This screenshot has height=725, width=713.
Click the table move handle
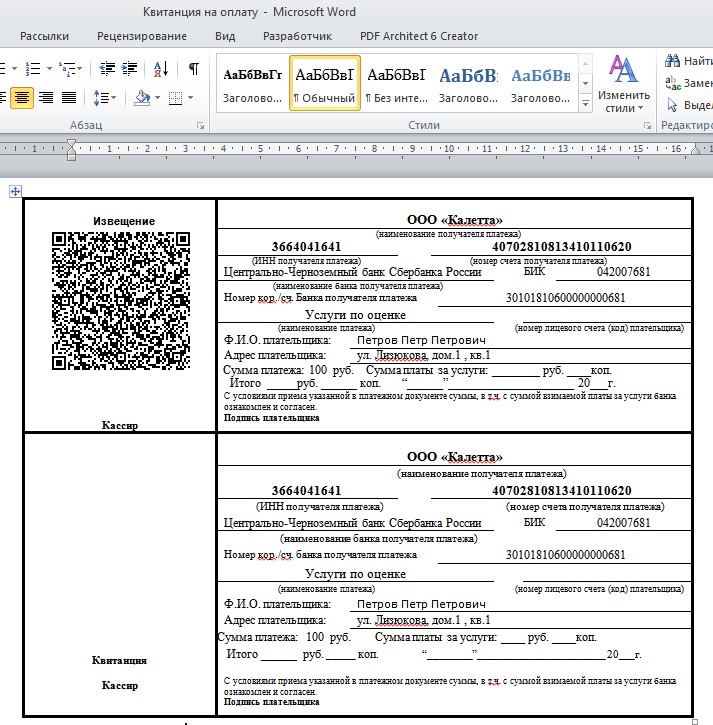pyautogui.click(x=15, y=191)
